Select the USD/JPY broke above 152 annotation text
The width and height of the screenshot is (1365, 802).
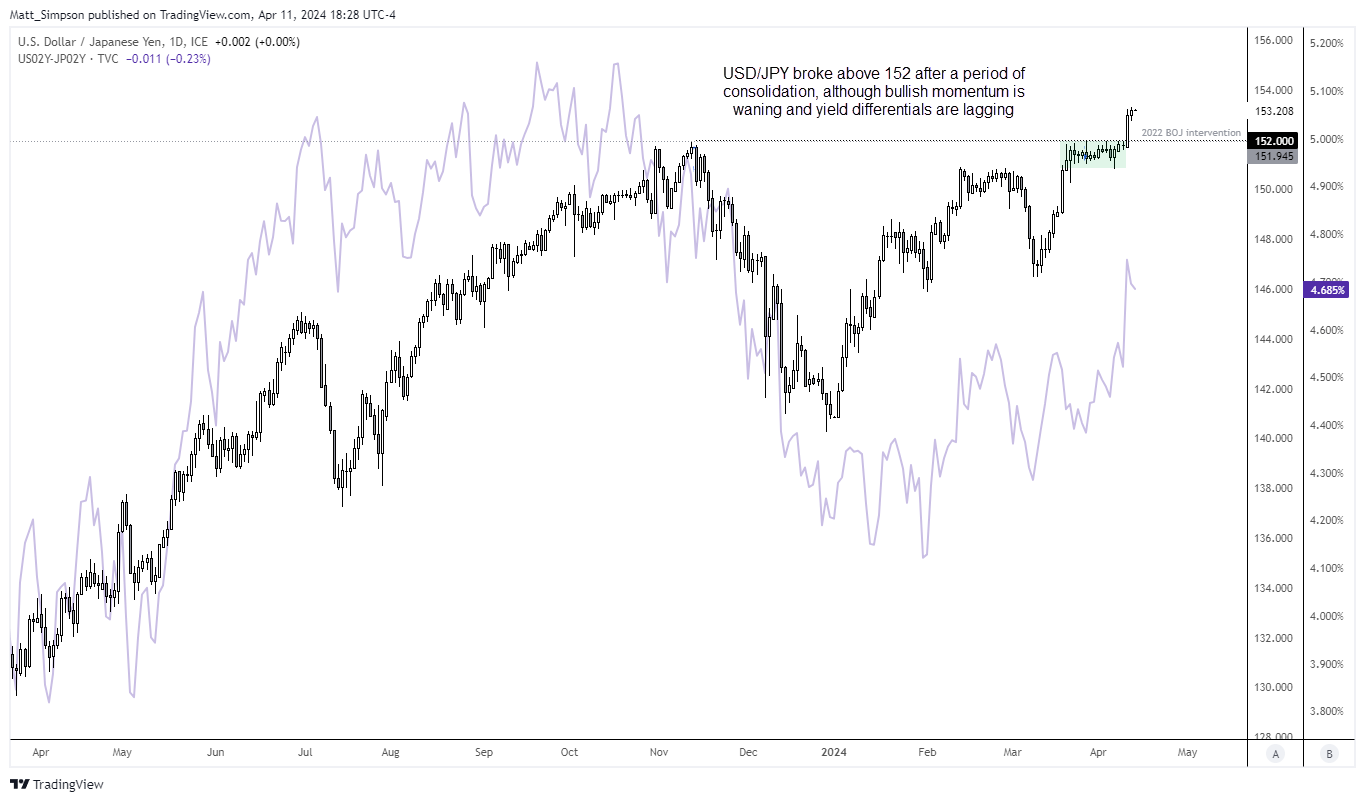(x=873, y=92)
